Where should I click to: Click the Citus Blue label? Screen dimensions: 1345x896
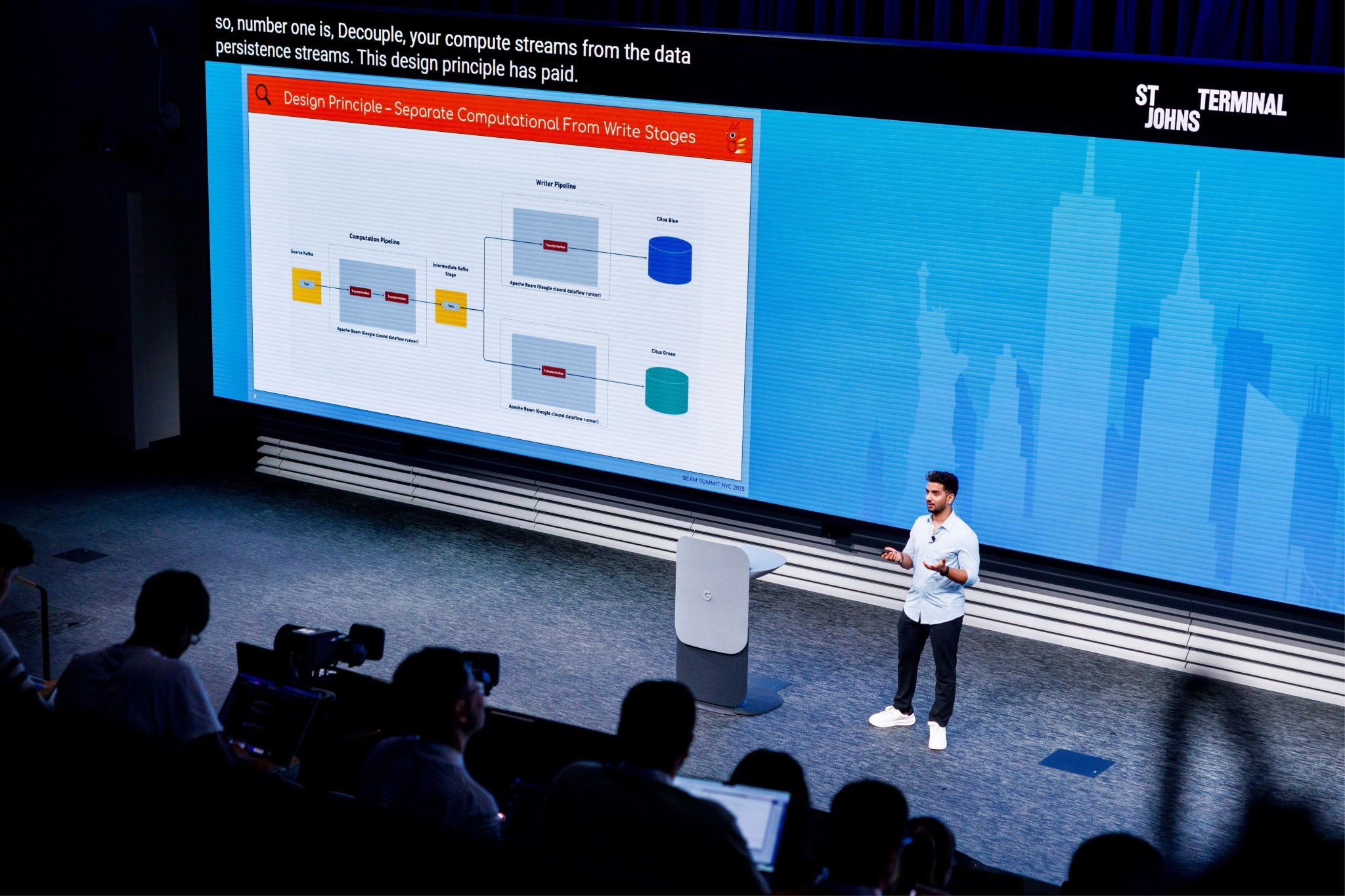[x=667, y=220]
